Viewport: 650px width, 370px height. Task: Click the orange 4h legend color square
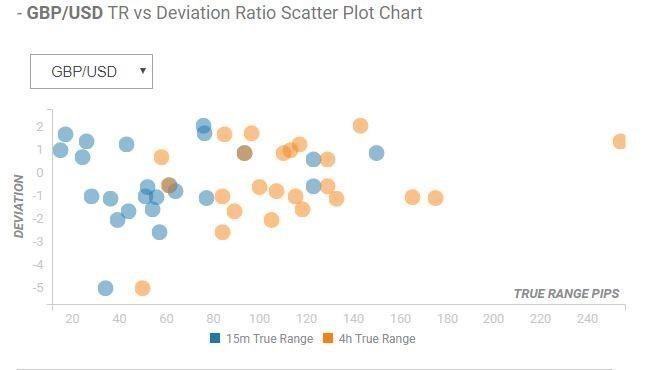pyautogui.click(x=328, y=338)
